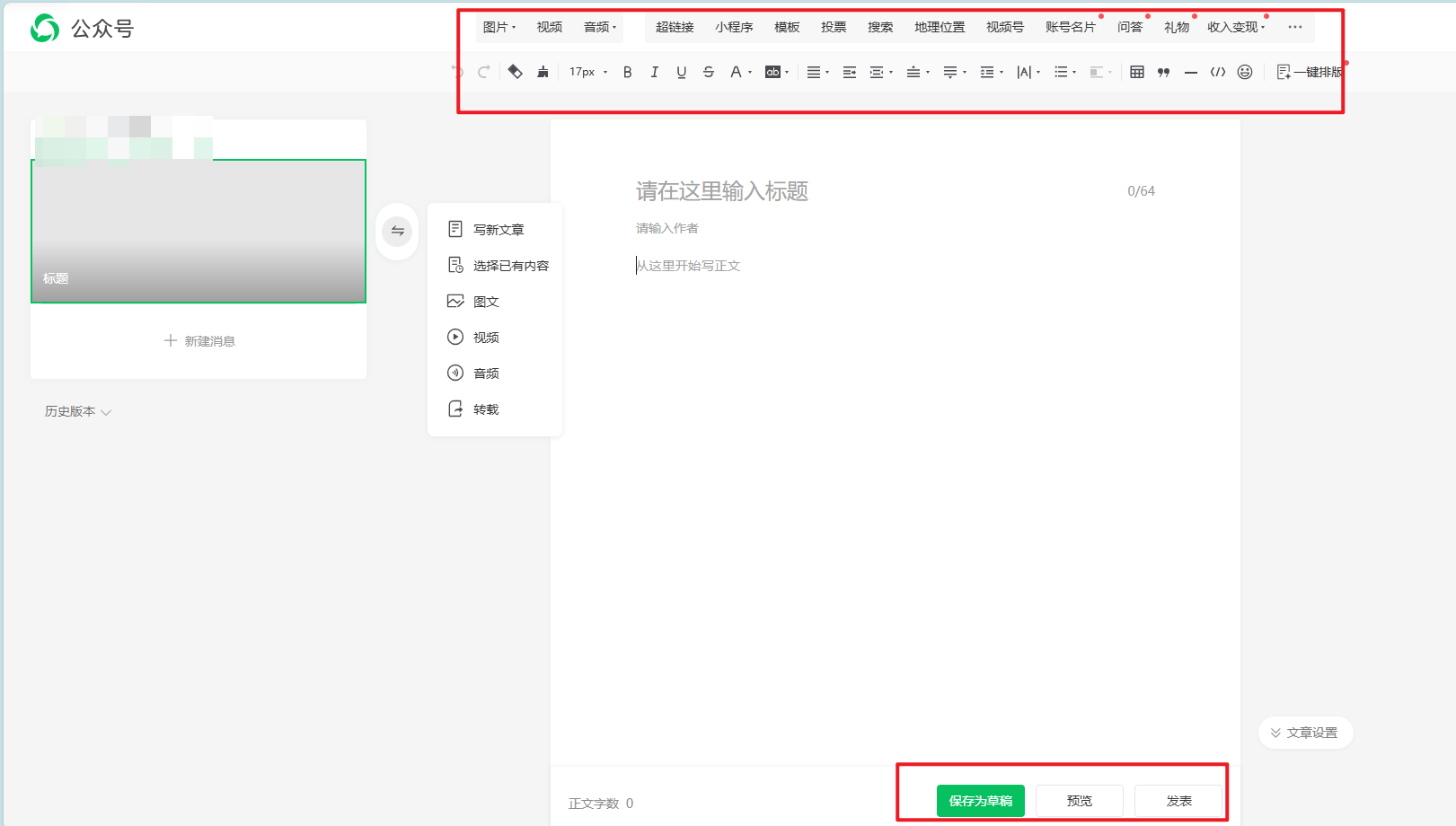Click the 保存为草稿 button
This screenshot has height=826, width=1456.
click(980, 800)
